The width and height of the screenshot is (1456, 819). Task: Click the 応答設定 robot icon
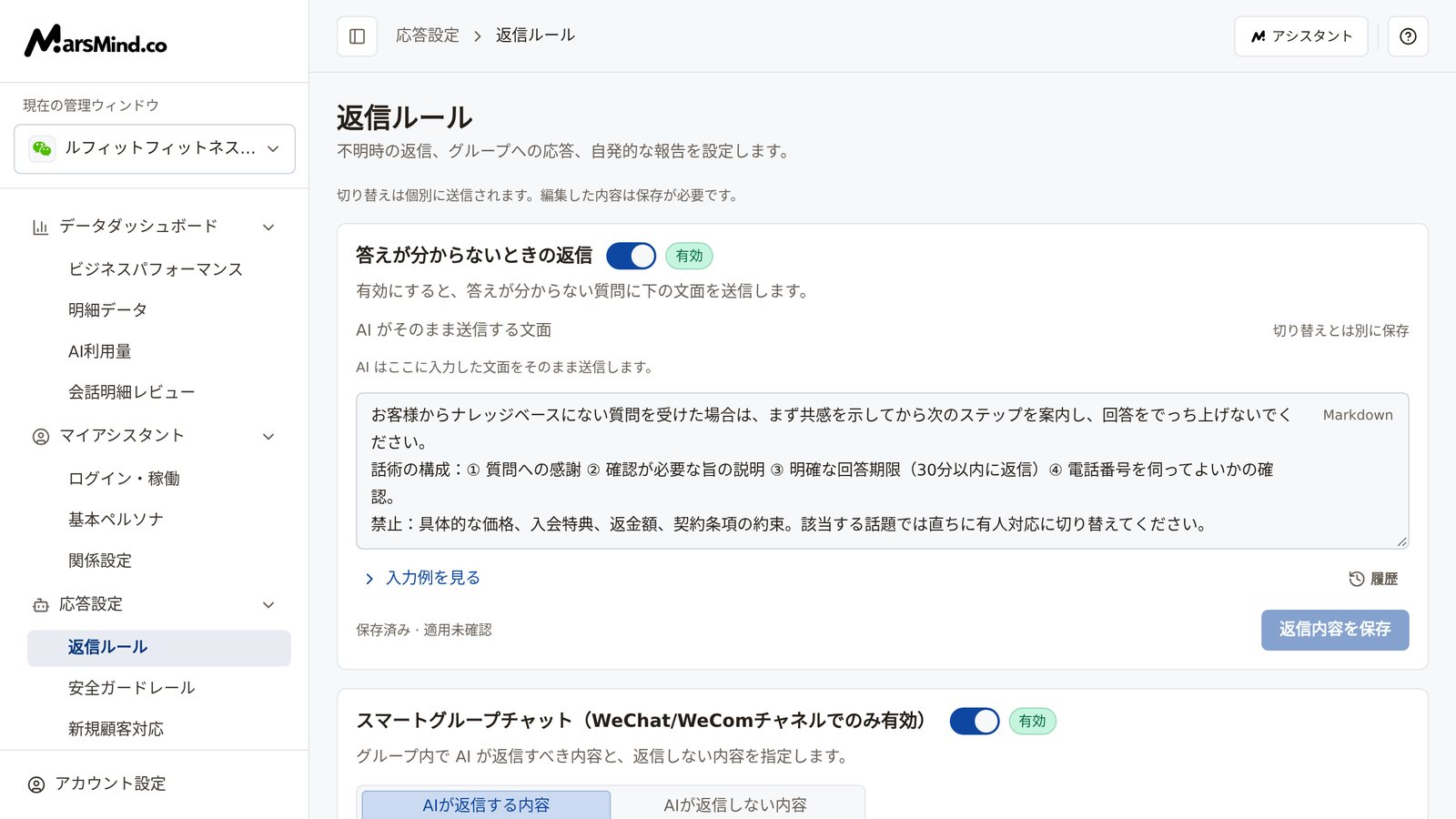(x=40, y=604)
